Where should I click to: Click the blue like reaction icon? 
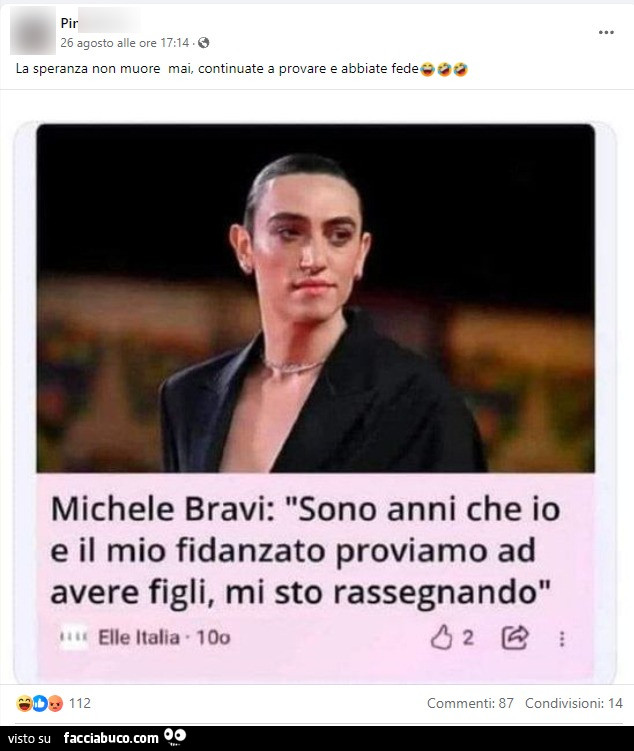click(x=40, y=703)
